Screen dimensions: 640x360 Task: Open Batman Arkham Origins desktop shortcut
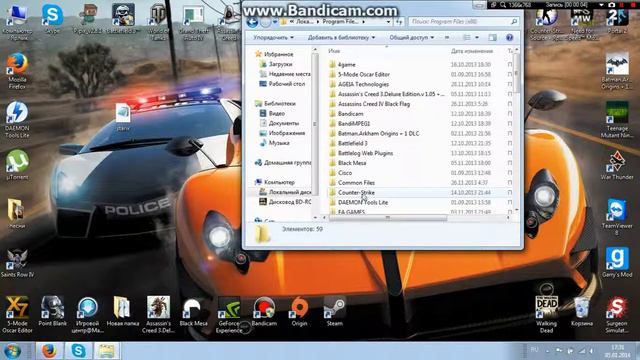617,71
